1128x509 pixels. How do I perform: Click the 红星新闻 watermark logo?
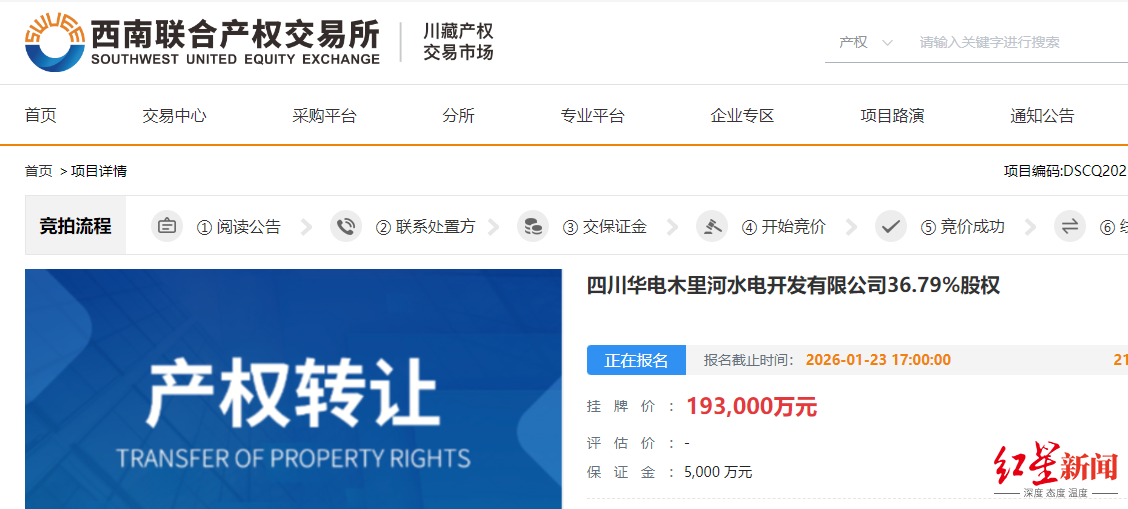1055,471
